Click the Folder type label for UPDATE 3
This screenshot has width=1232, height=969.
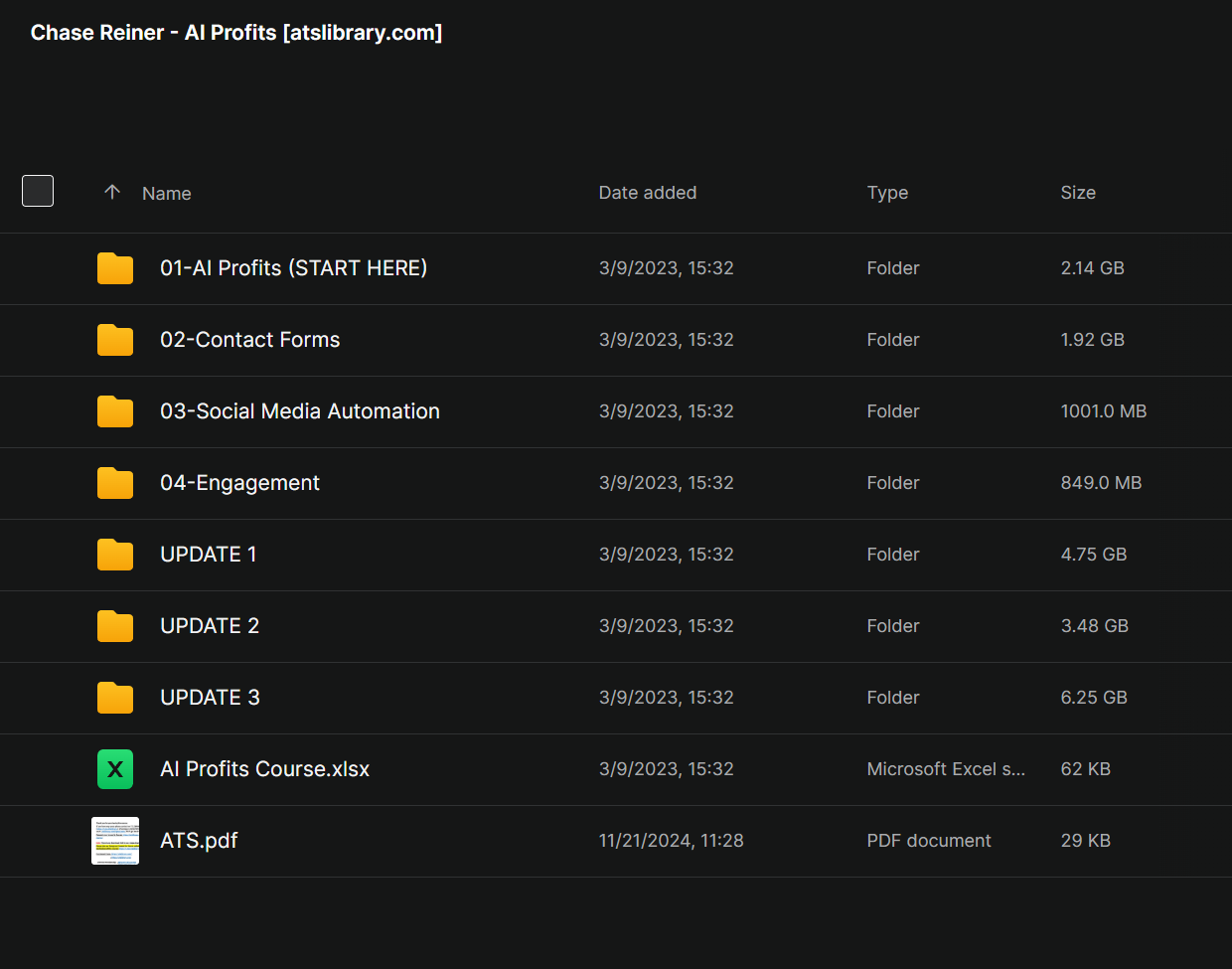click(x=893, y=698)
